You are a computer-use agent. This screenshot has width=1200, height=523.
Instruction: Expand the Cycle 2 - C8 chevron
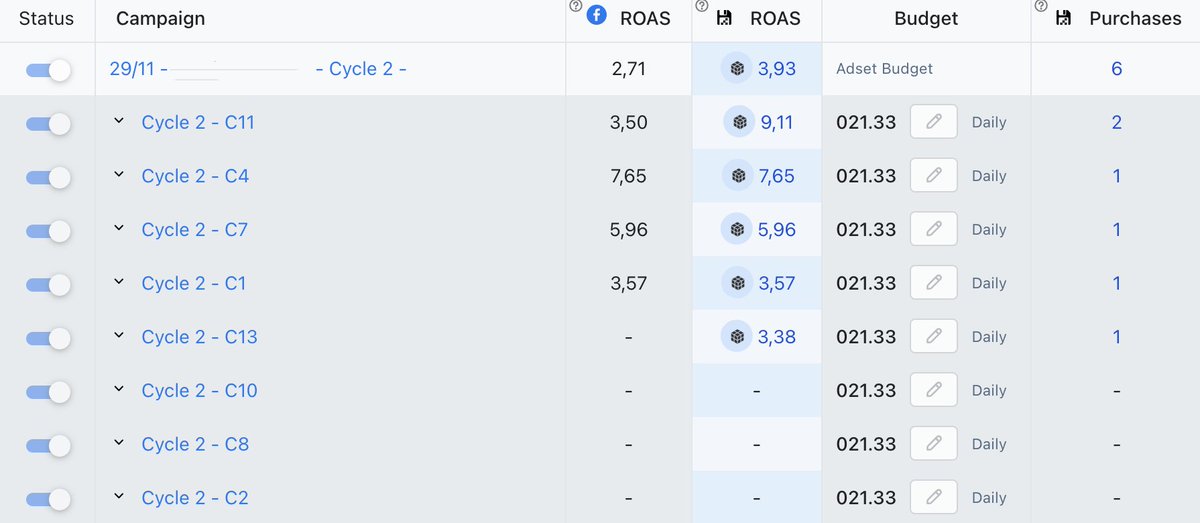[x=118, y=442]
